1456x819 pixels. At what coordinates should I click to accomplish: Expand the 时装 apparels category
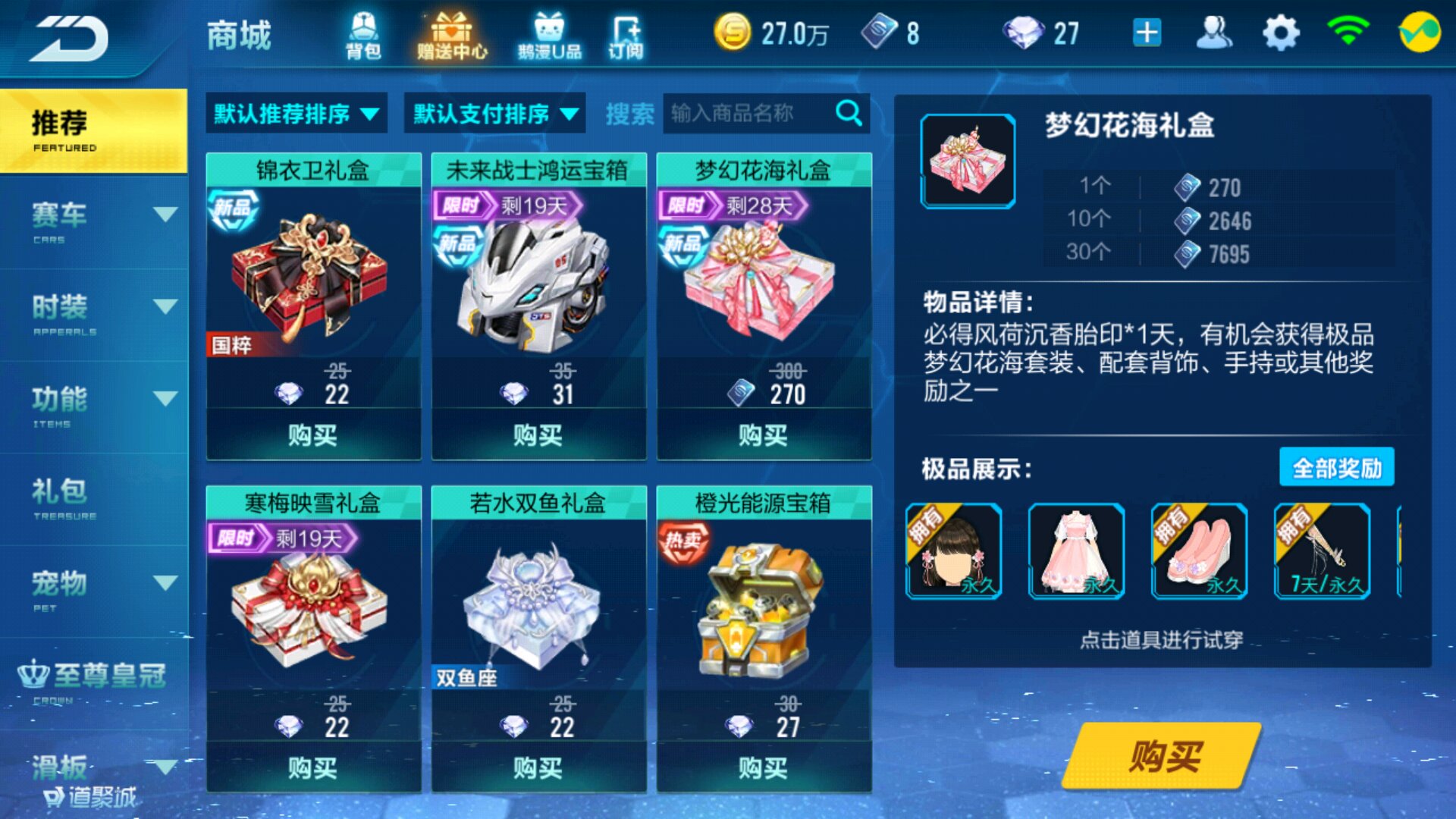tap(94, 314)
